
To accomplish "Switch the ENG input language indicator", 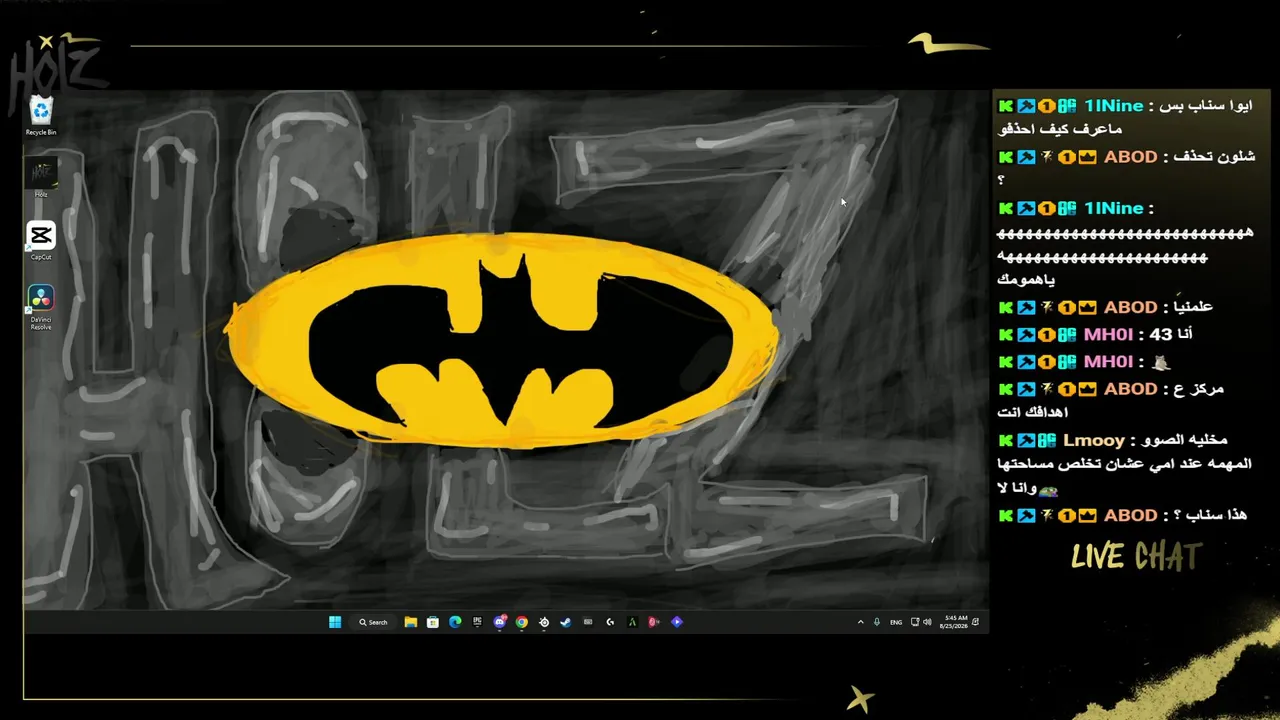I will point(896,622).
